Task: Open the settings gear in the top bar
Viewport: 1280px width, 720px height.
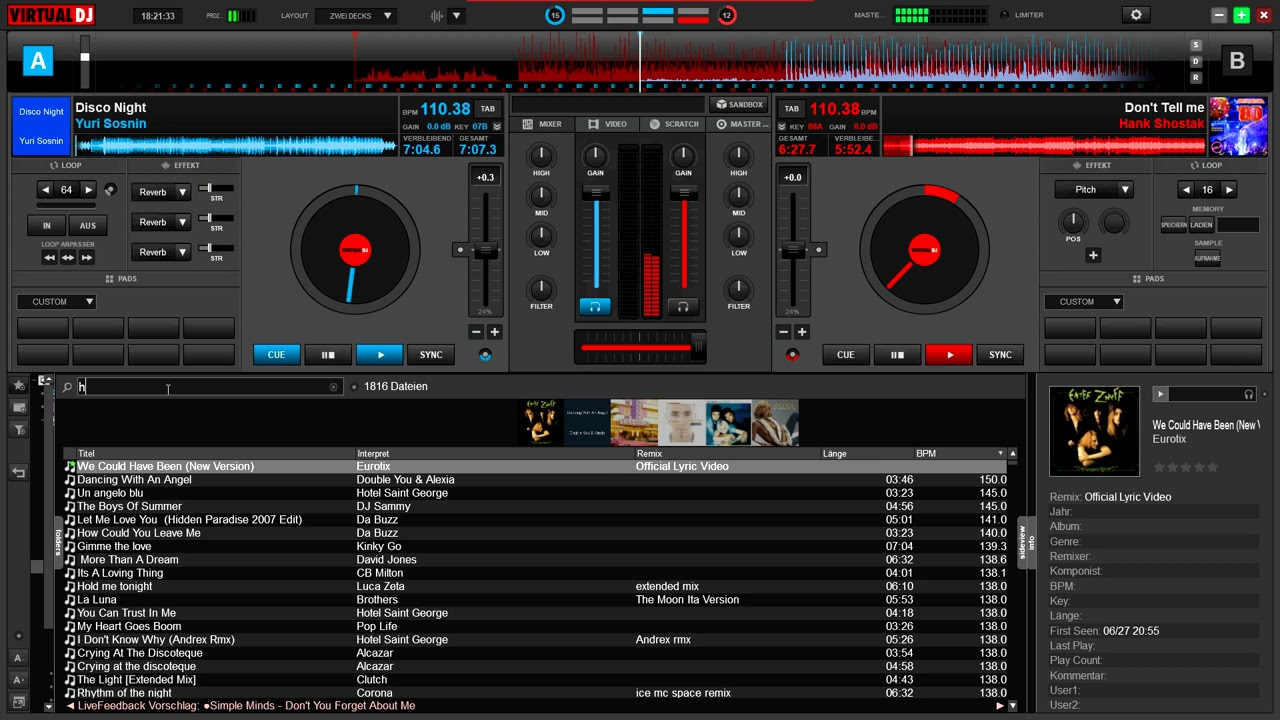Action: 1136,15
